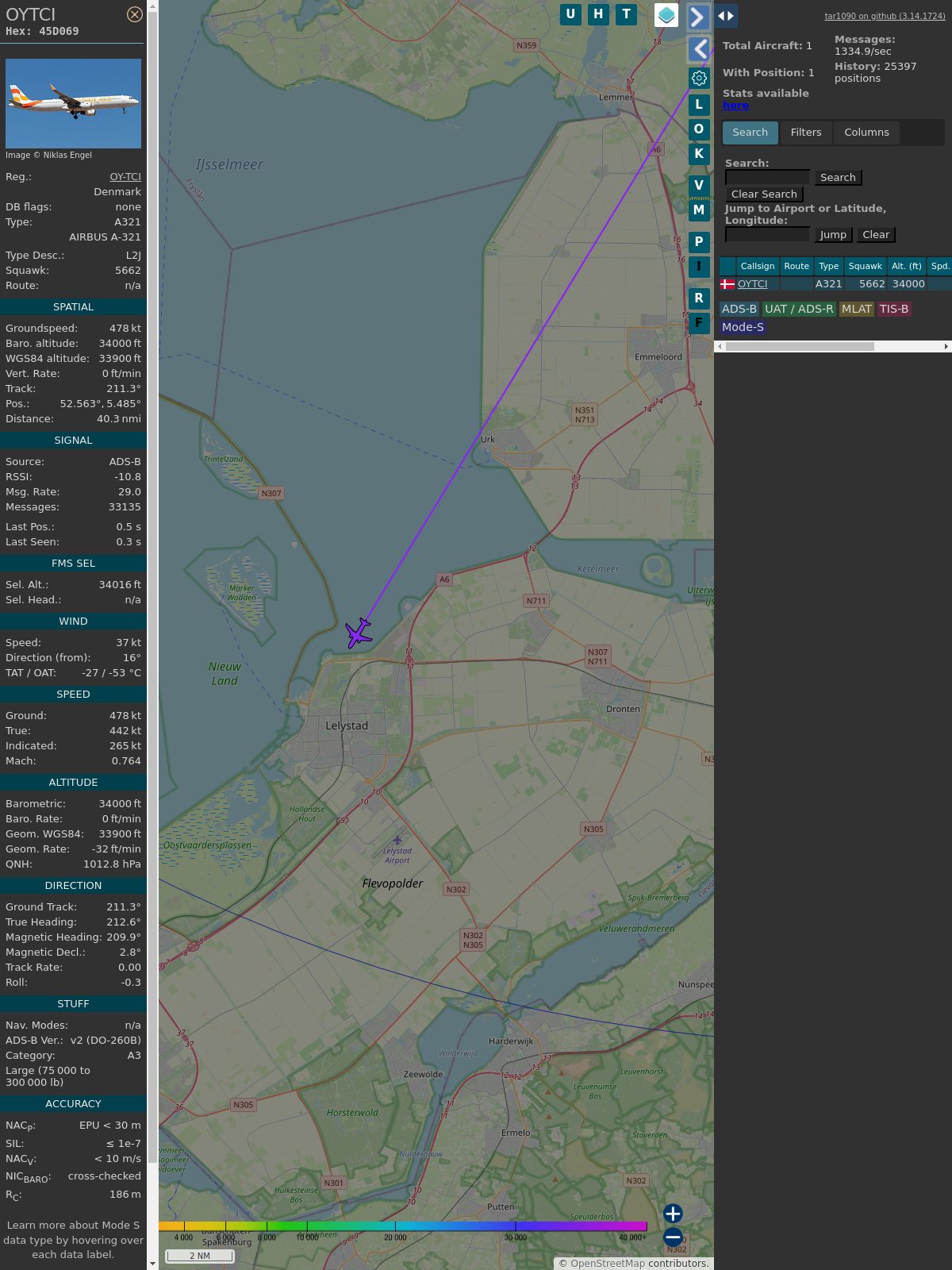
Task: Click the right-arrow expand sidebar button
Action: [x=698, y=17]
